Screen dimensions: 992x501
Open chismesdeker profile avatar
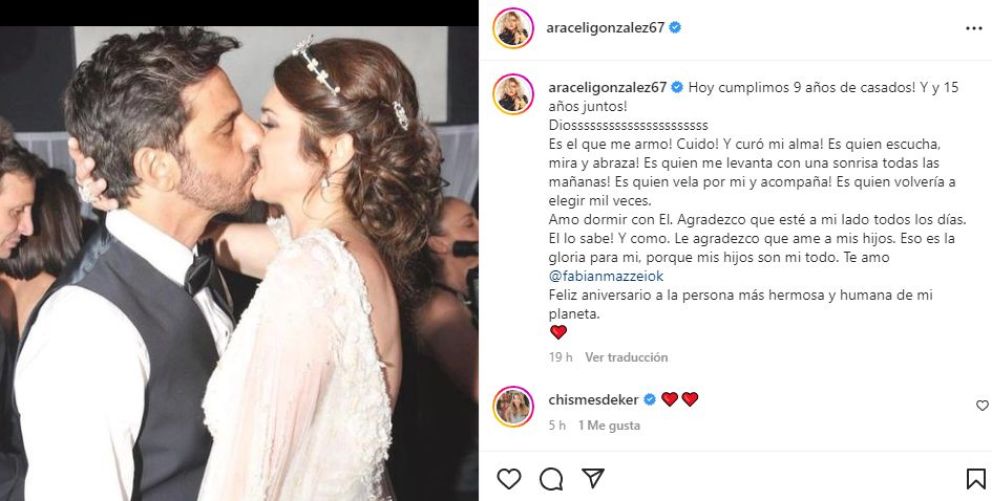(x=513, y=406)
